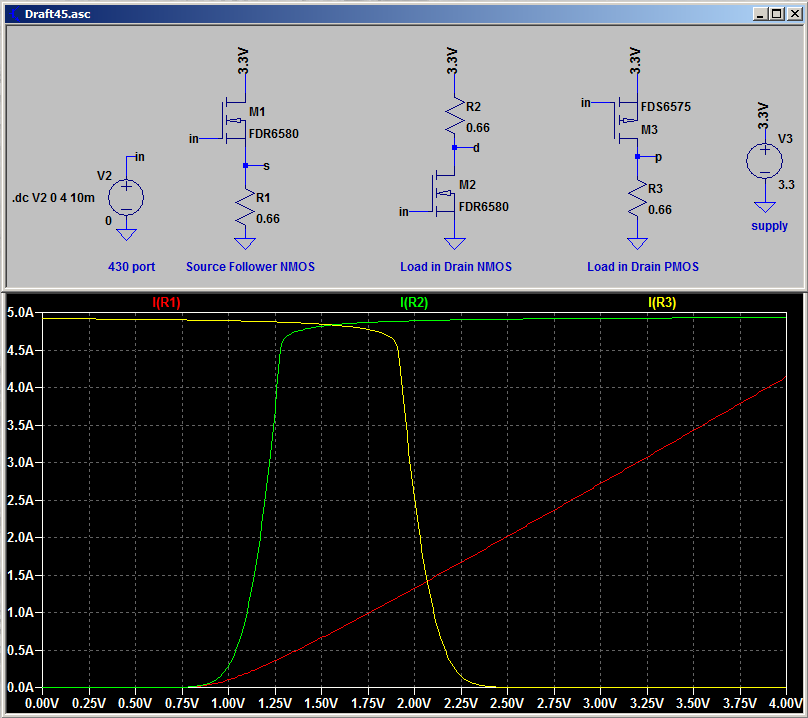Click the 2.00V horizontal axis label
The image size is (808, 718).
click(x=414, y=703)
